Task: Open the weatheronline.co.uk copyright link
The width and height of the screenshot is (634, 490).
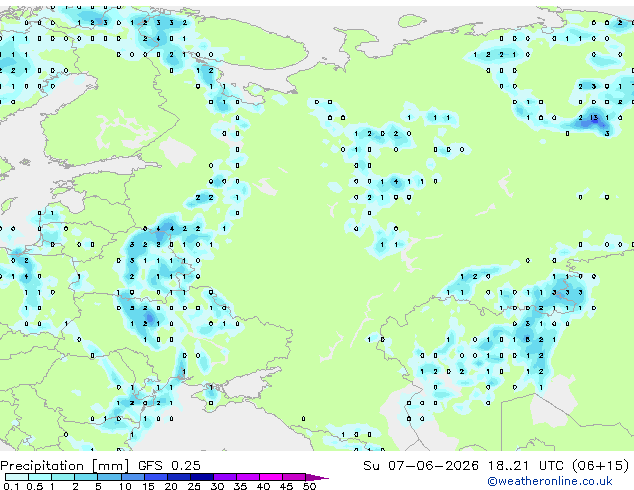Action: pos(550,481)
